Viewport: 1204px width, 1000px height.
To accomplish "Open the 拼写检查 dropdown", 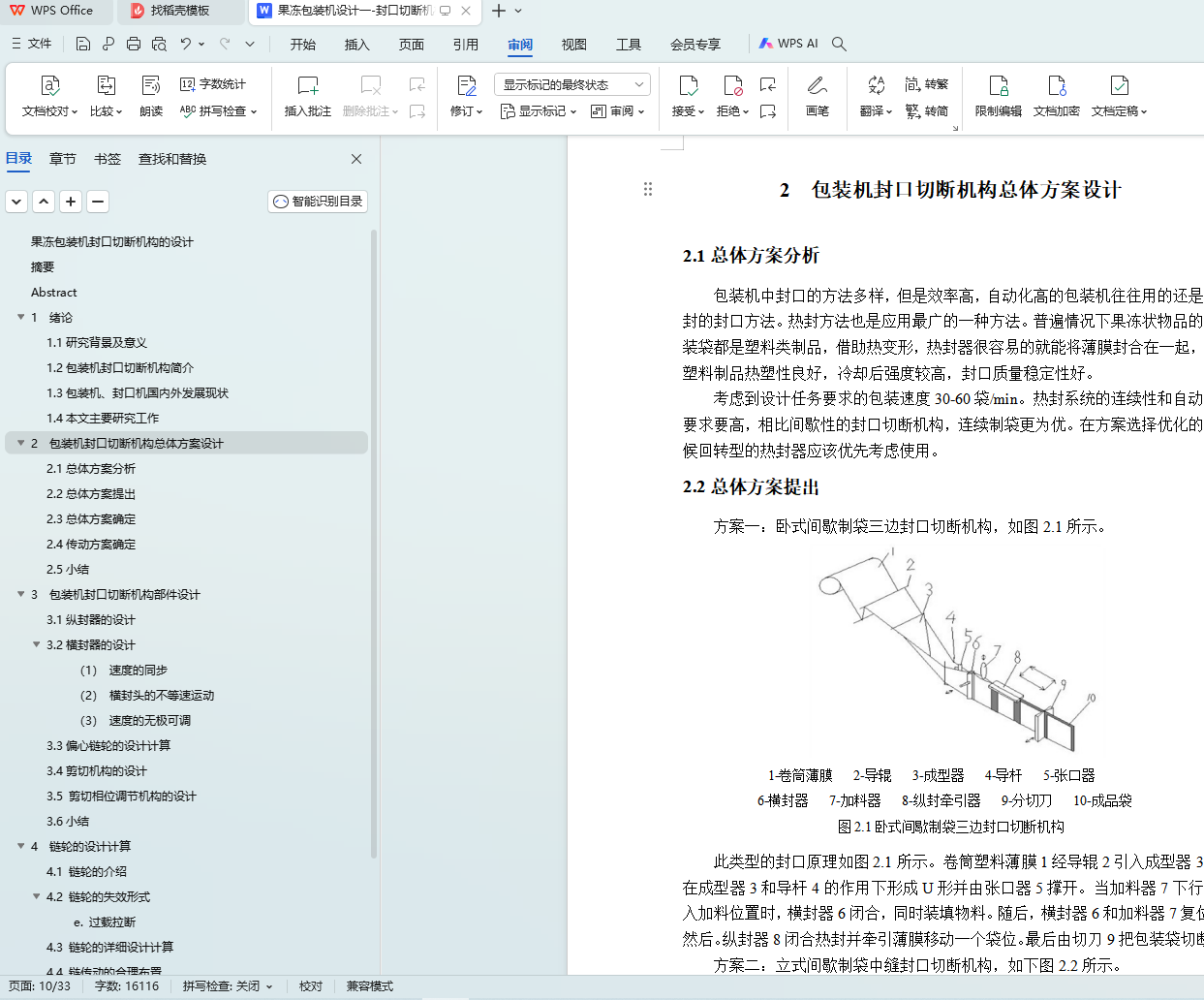I will (219, 111).
